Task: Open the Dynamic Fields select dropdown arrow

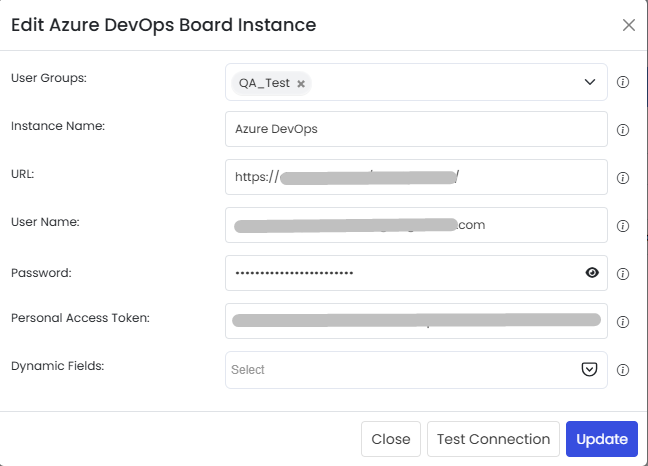Action: coord(589,369)
